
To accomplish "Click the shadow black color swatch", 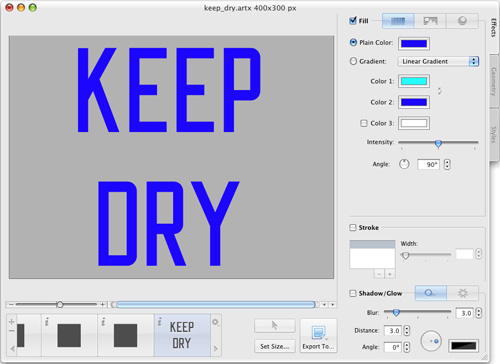I will point(464,346).
